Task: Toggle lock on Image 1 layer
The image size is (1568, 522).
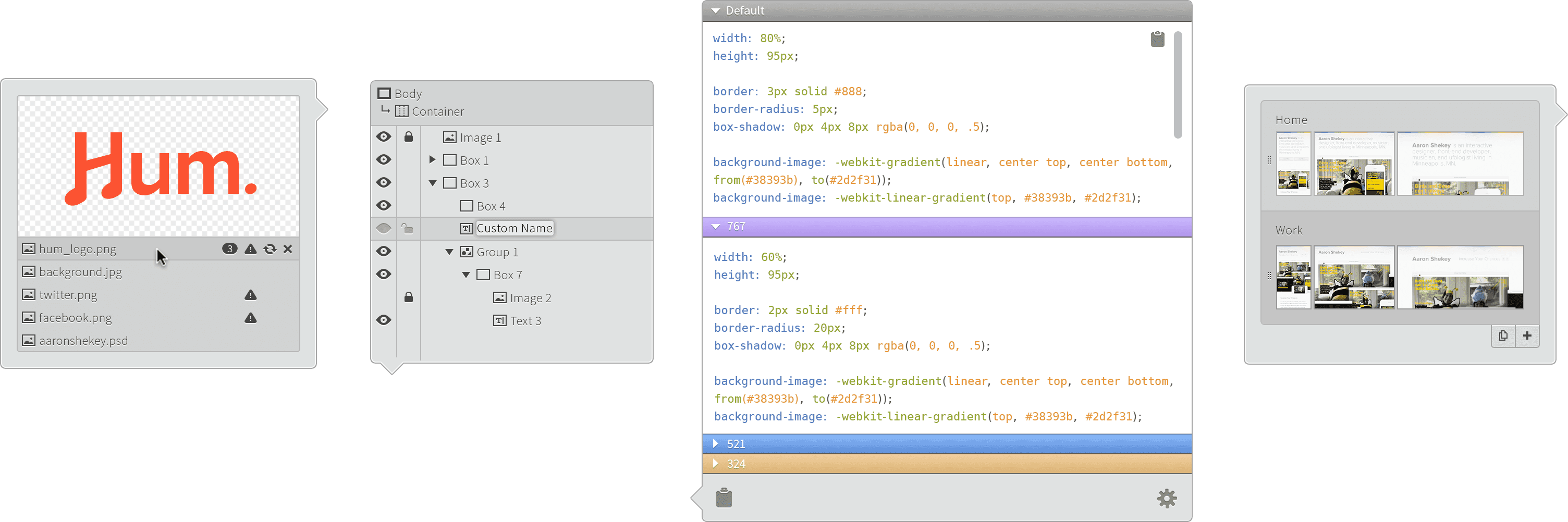Action: click(409, 137)
